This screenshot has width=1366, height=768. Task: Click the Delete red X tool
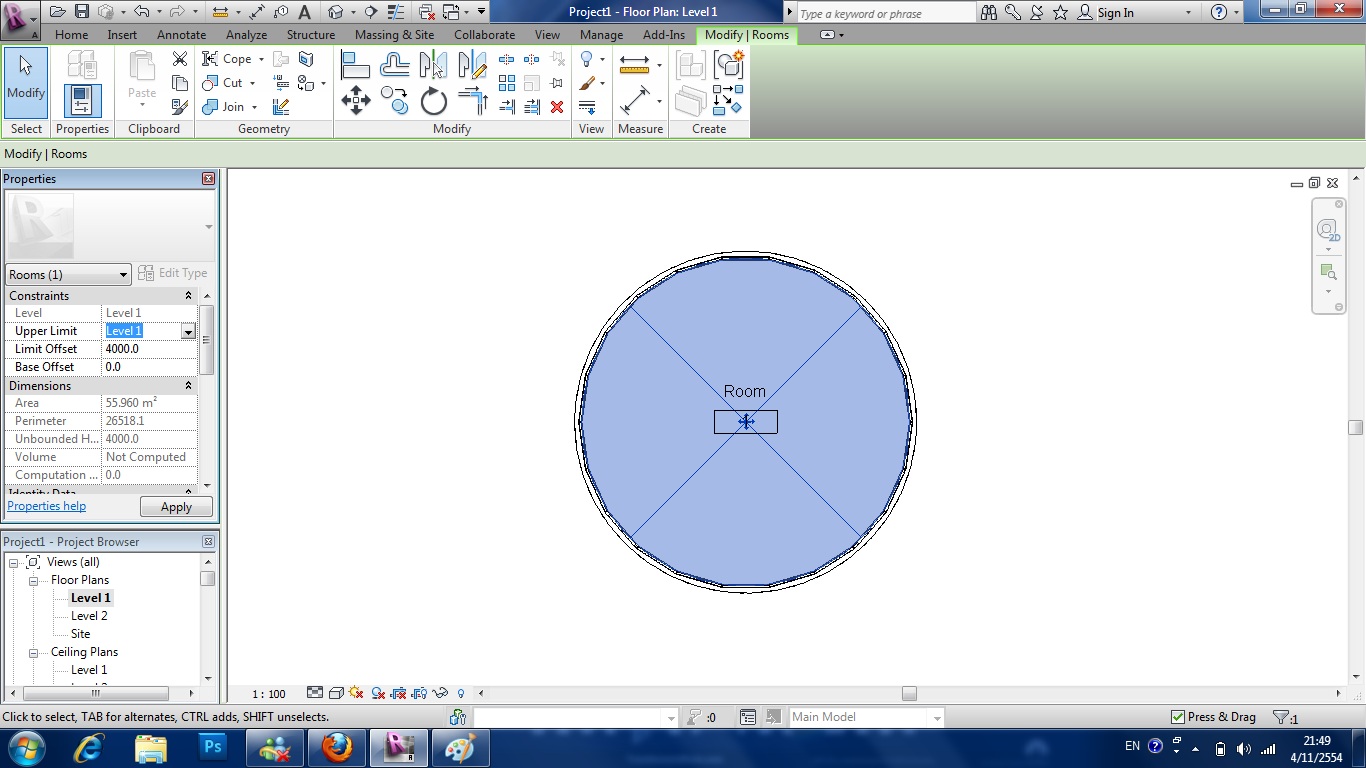556,107
